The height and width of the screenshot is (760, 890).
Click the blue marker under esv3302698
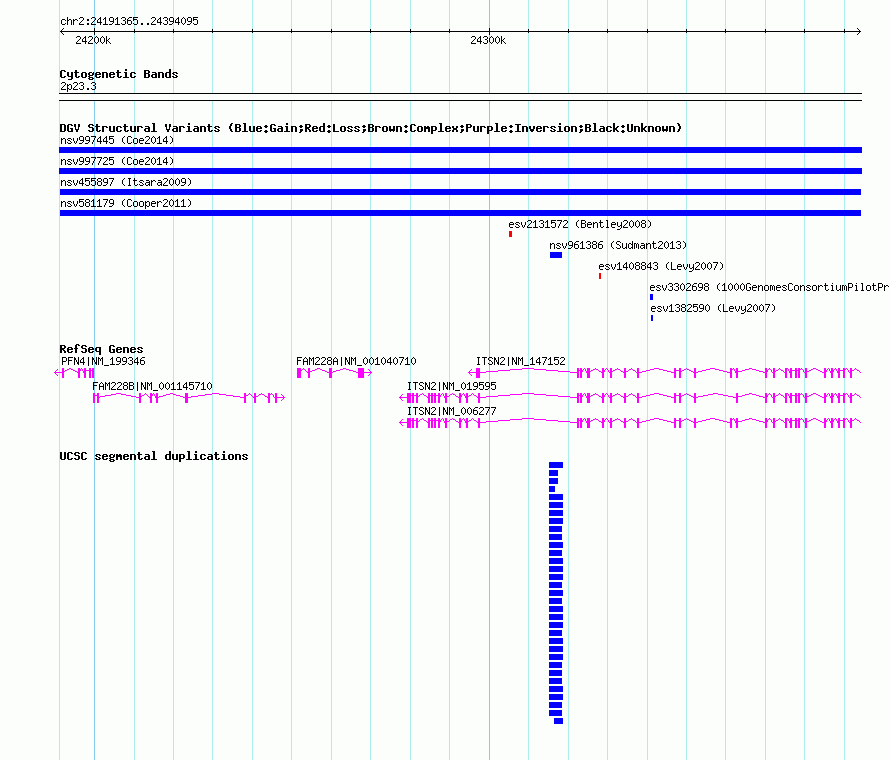(652, 297)
